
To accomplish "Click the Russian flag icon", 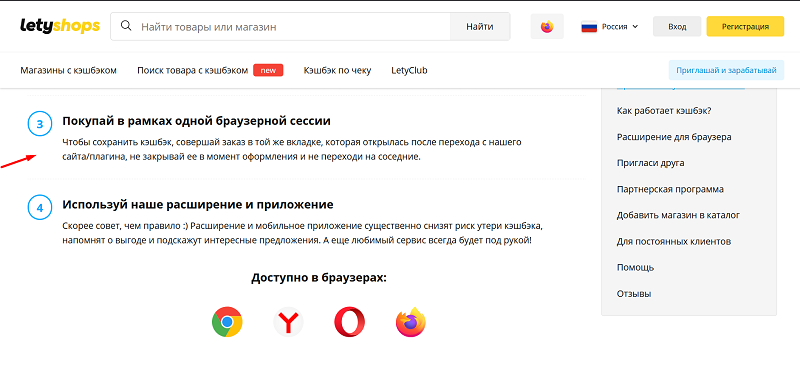I will (x=589, y=27).
